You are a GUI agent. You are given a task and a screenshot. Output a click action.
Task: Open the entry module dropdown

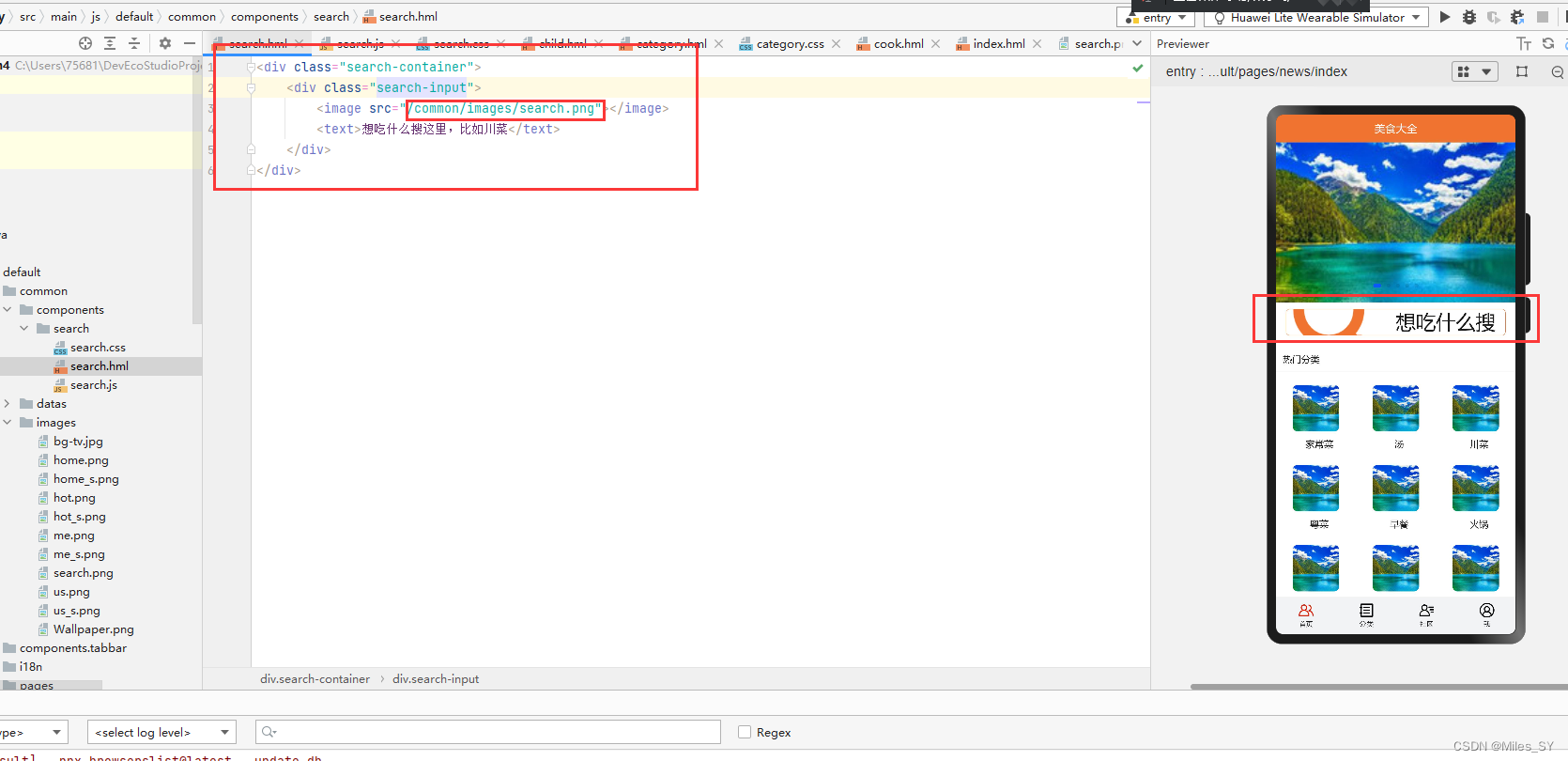point(1156,18)
